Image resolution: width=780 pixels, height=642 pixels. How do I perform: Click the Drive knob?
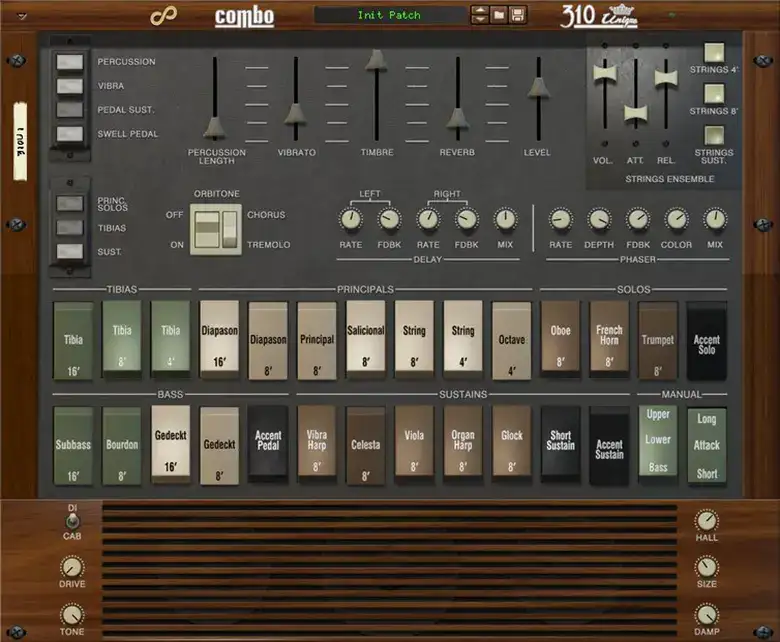(x=72, y=567)
